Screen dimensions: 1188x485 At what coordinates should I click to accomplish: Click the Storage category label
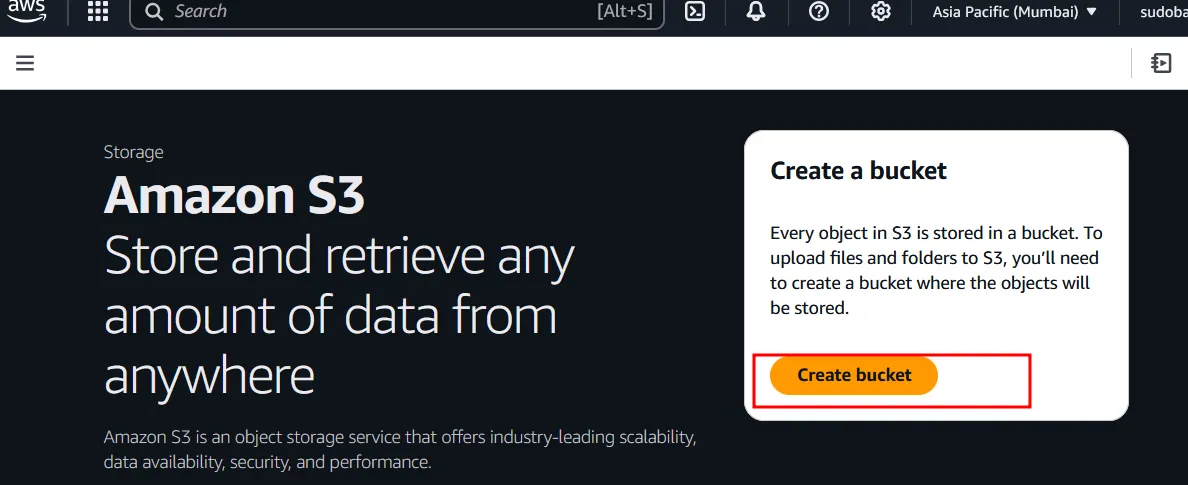[133, 152]
